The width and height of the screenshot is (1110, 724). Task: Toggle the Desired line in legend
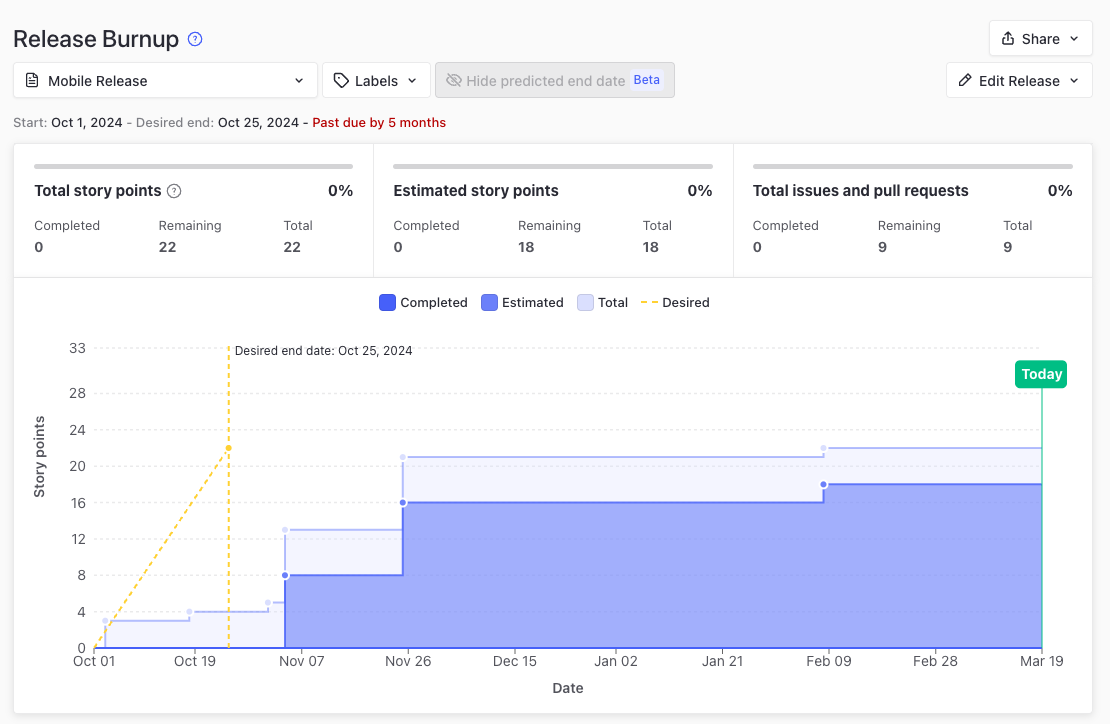click(676, 303)
